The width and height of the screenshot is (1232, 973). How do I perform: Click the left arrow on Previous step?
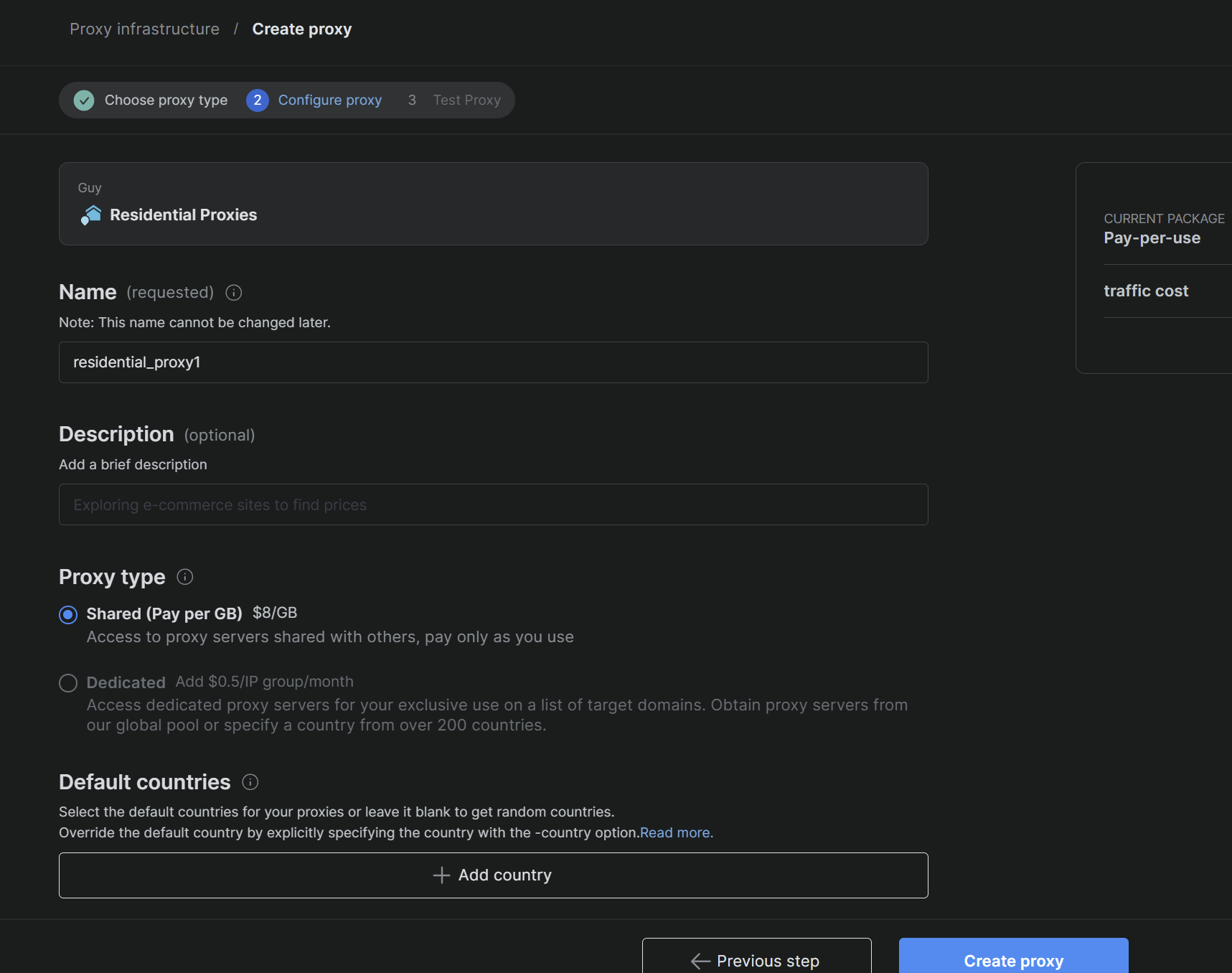pos(700,961)
